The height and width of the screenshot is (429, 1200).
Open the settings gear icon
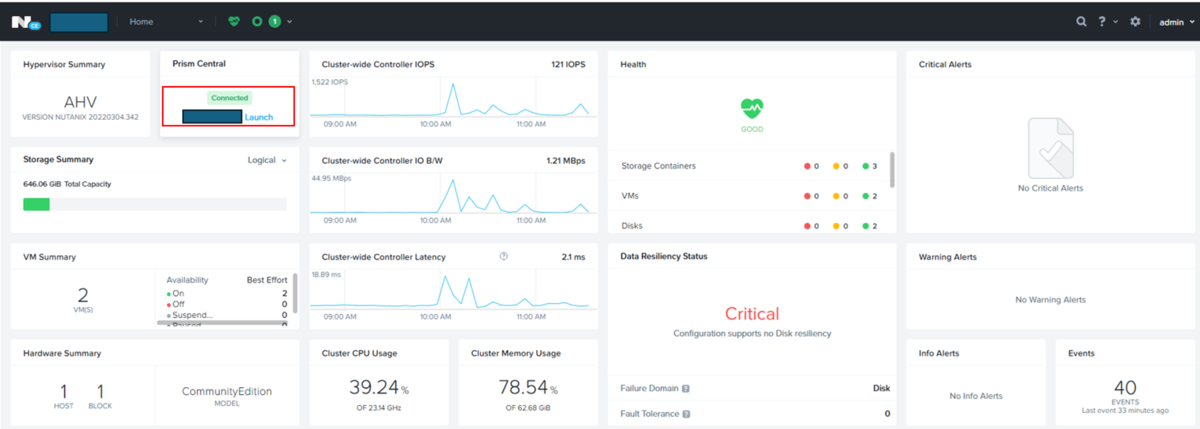point(1135,21)
